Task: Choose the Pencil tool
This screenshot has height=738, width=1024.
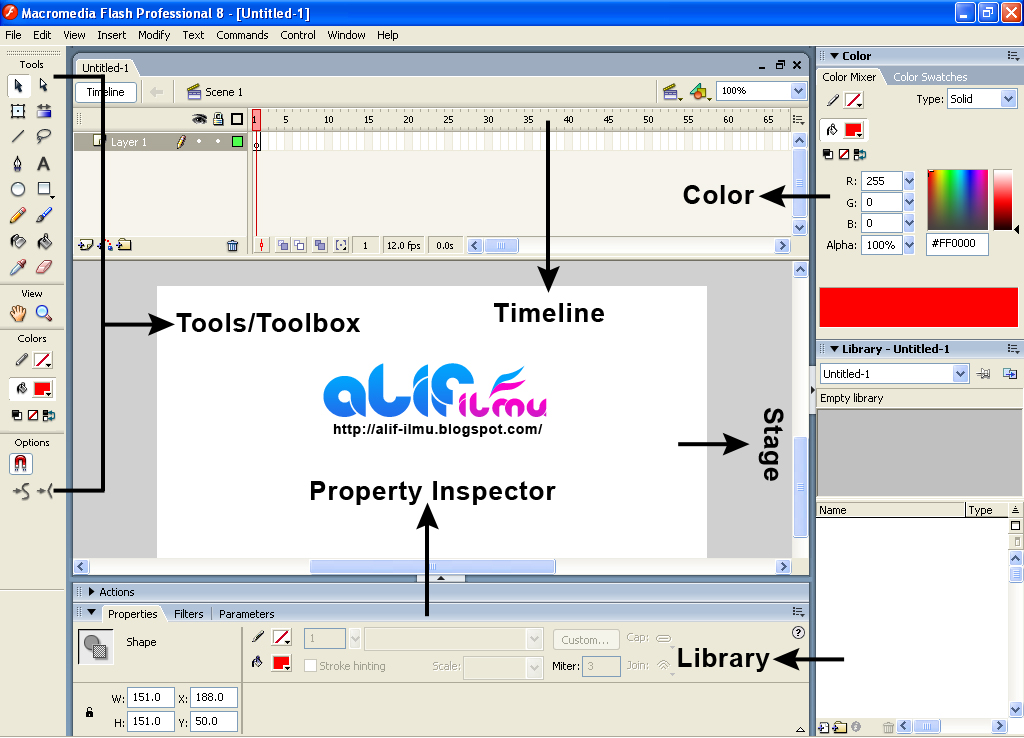Action: tap(18, 215)
